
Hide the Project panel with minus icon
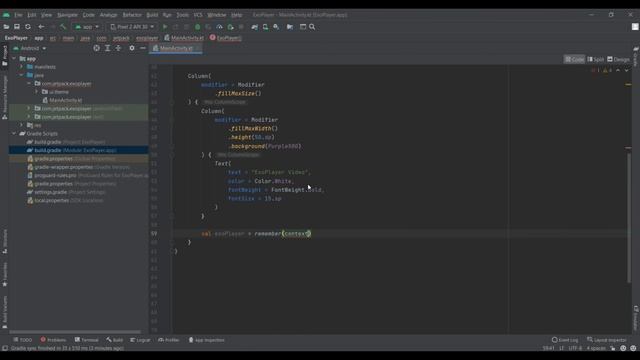click(x=142, y=48)
